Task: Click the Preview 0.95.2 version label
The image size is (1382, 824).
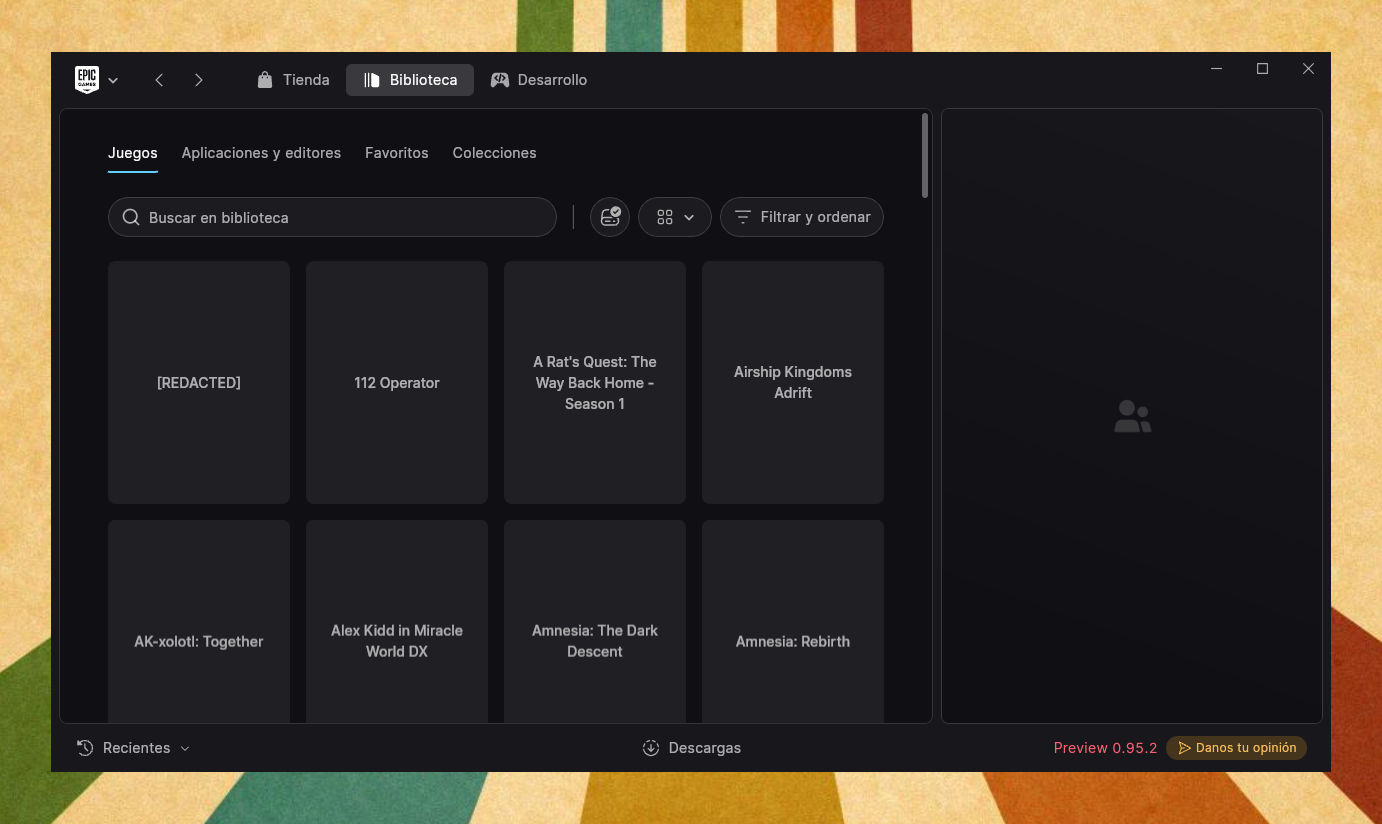Action: (x=1105, y=748)
